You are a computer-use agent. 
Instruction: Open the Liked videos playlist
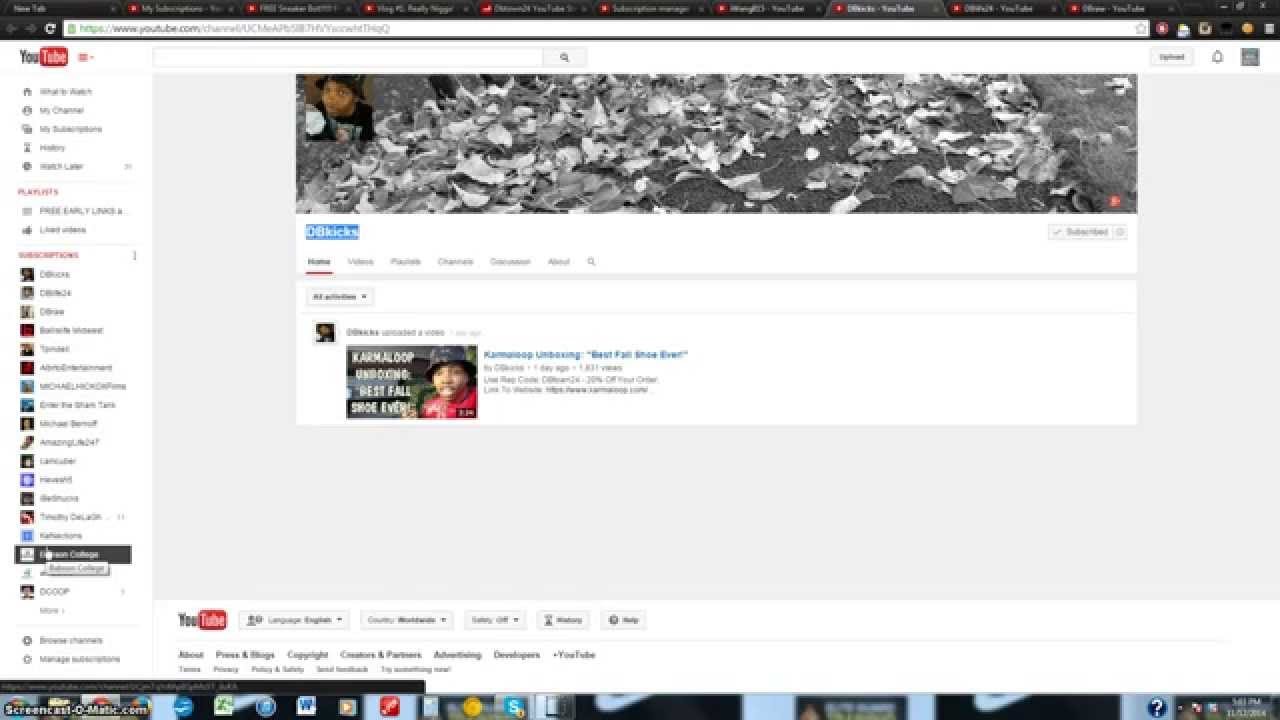coord(62,230)
